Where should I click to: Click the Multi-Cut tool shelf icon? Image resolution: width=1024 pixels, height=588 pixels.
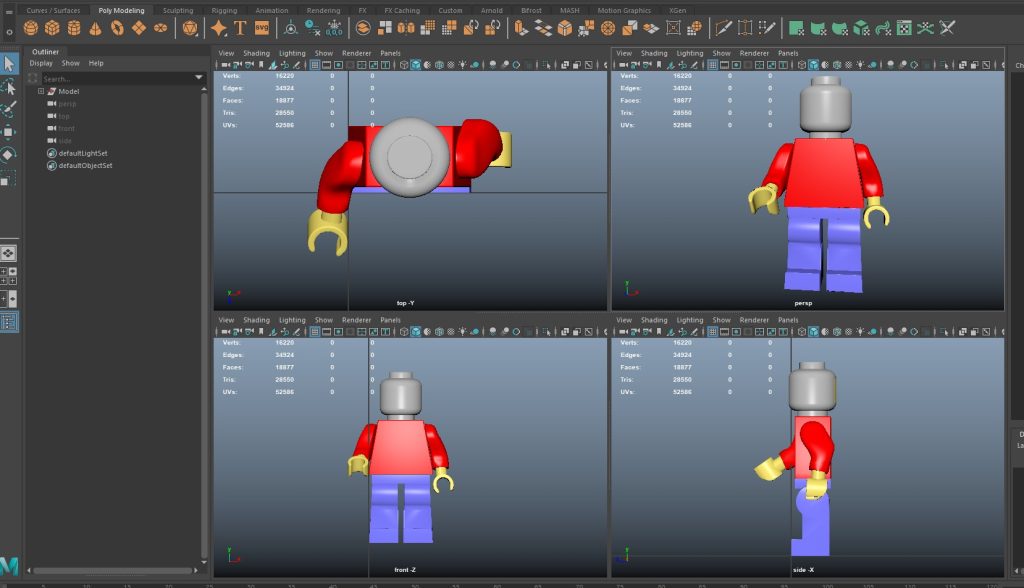pyautogui.click(x=723, y=28)
